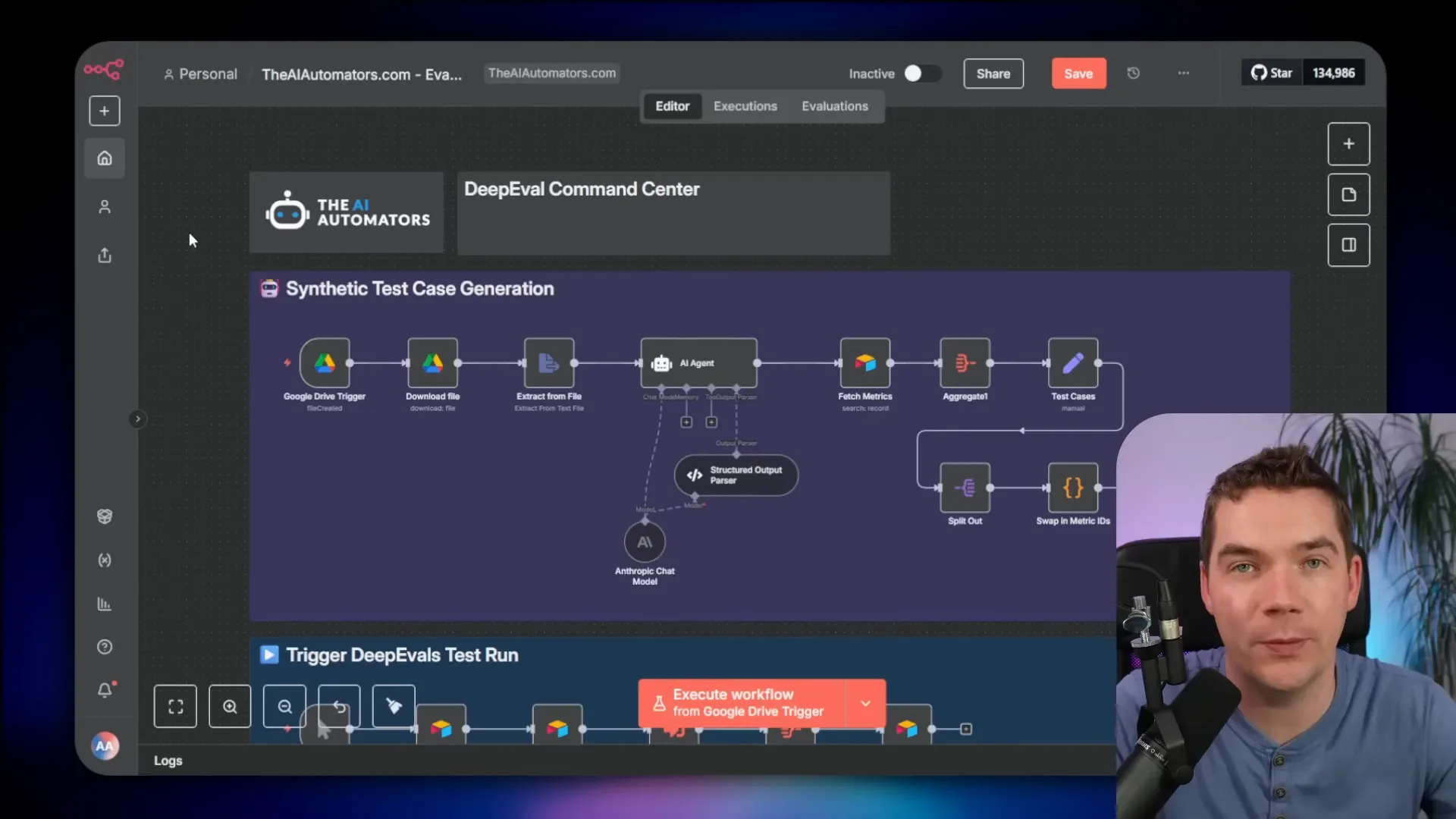Click the fit-to-view canvas button
The height and width of the screenshot is (819, 1456).
[175, 707]
